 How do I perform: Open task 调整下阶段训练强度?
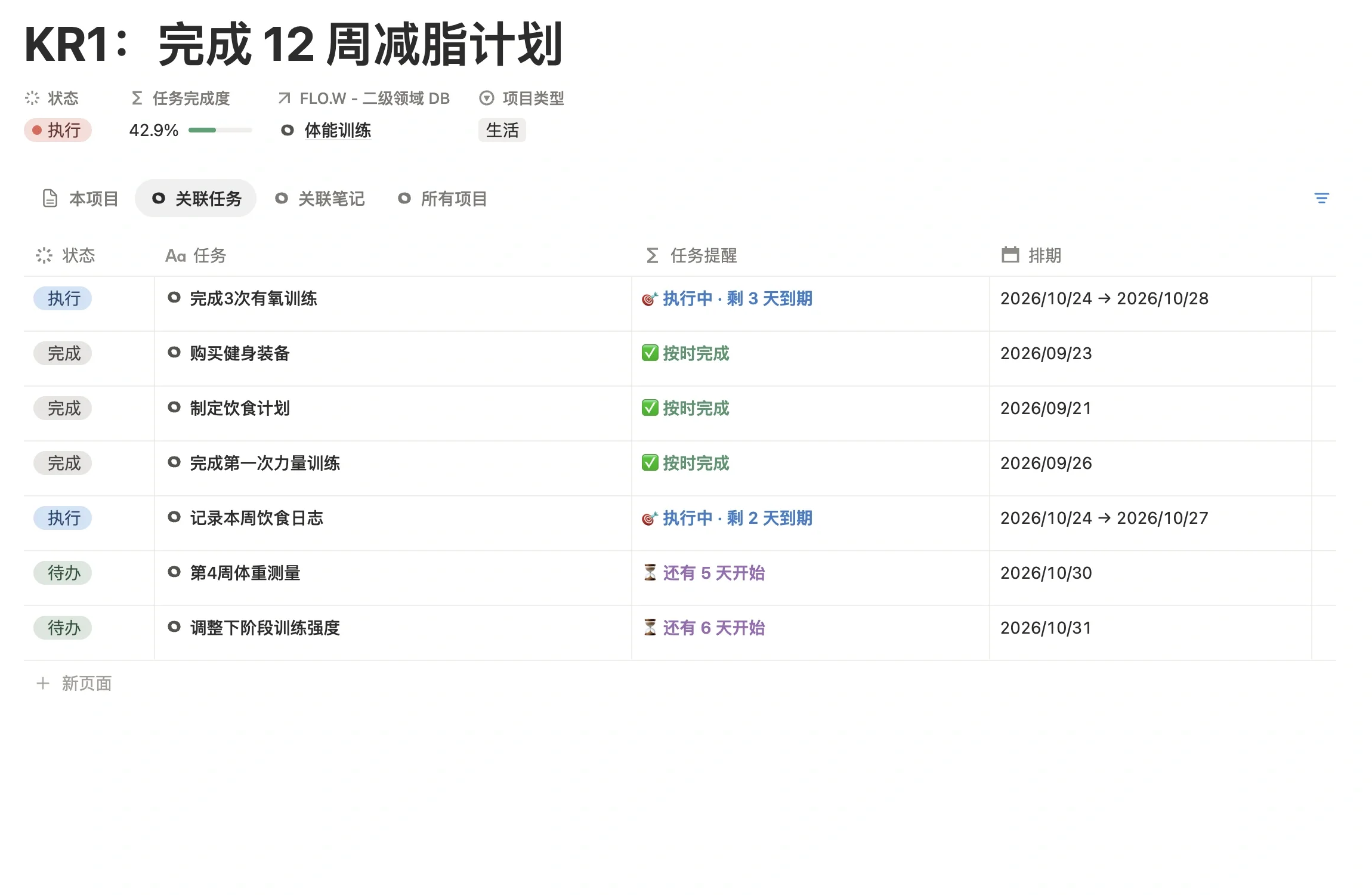[264, 628]
